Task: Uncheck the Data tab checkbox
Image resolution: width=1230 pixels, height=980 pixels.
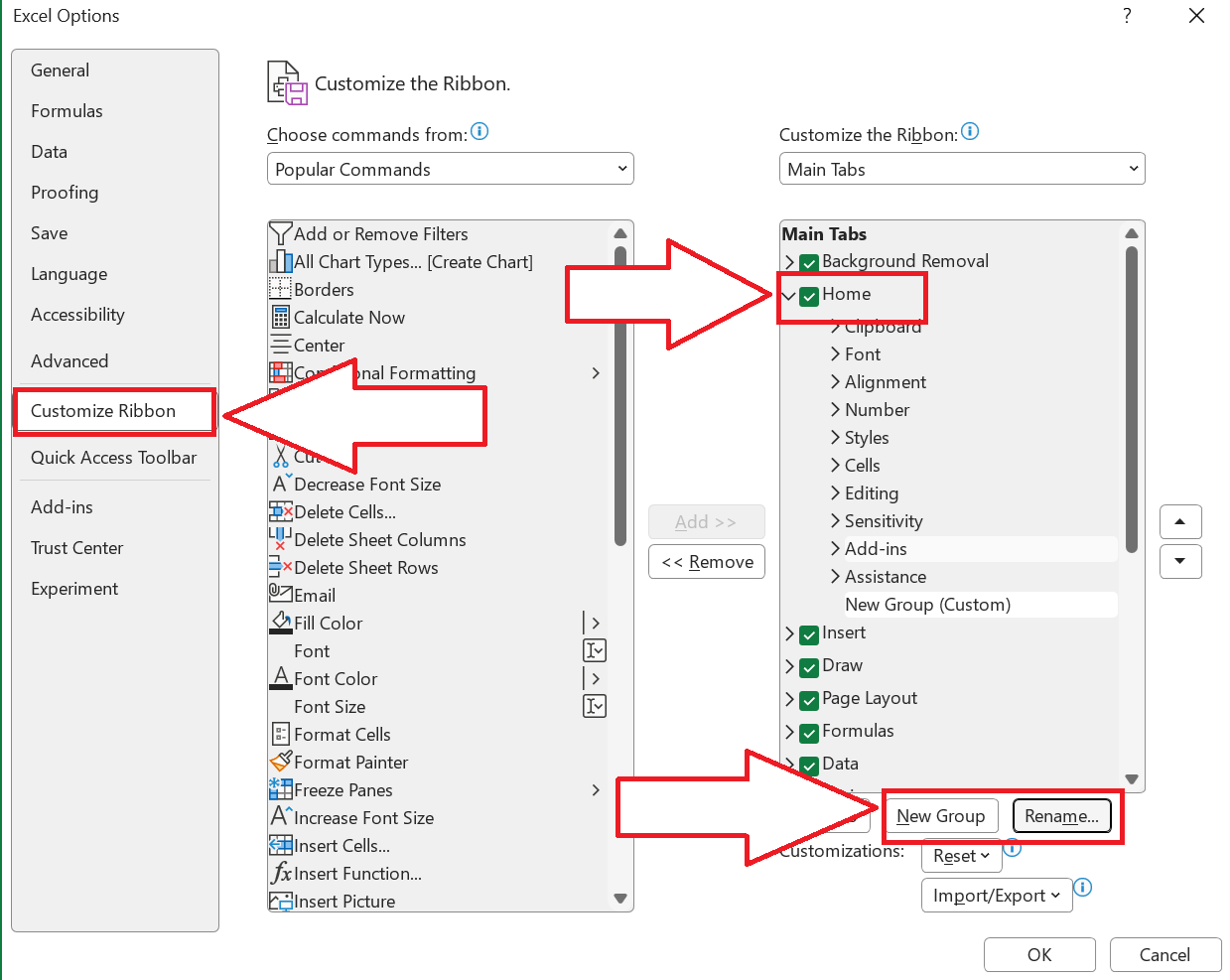Action: click(809, 765)
